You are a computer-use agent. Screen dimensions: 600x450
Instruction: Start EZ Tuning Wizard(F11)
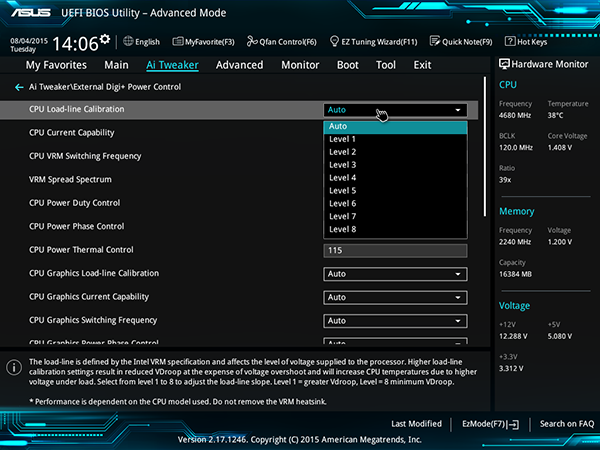click(x=374, y=42)
